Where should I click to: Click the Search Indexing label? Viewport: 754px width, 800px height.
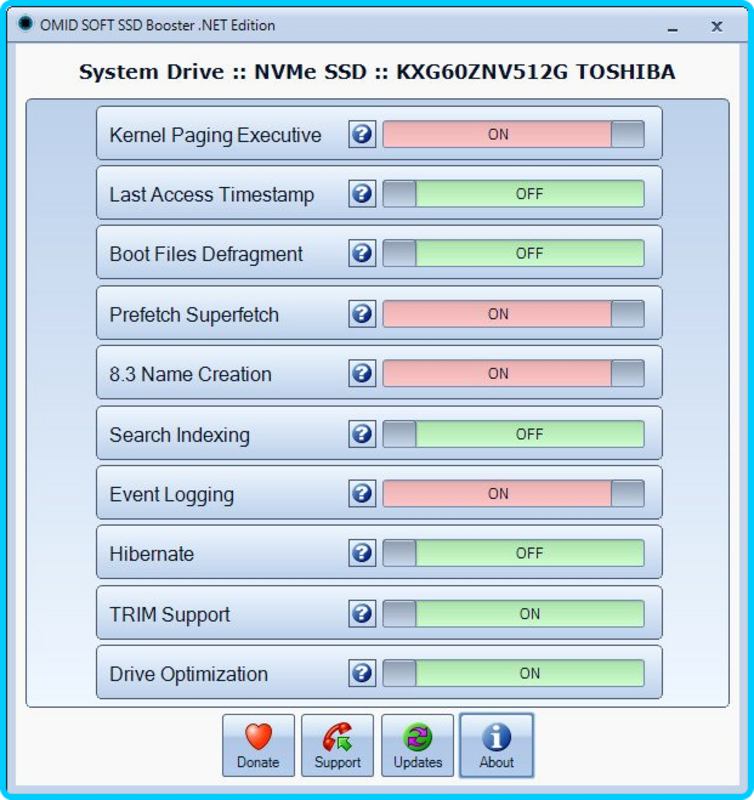click(180, 435)
